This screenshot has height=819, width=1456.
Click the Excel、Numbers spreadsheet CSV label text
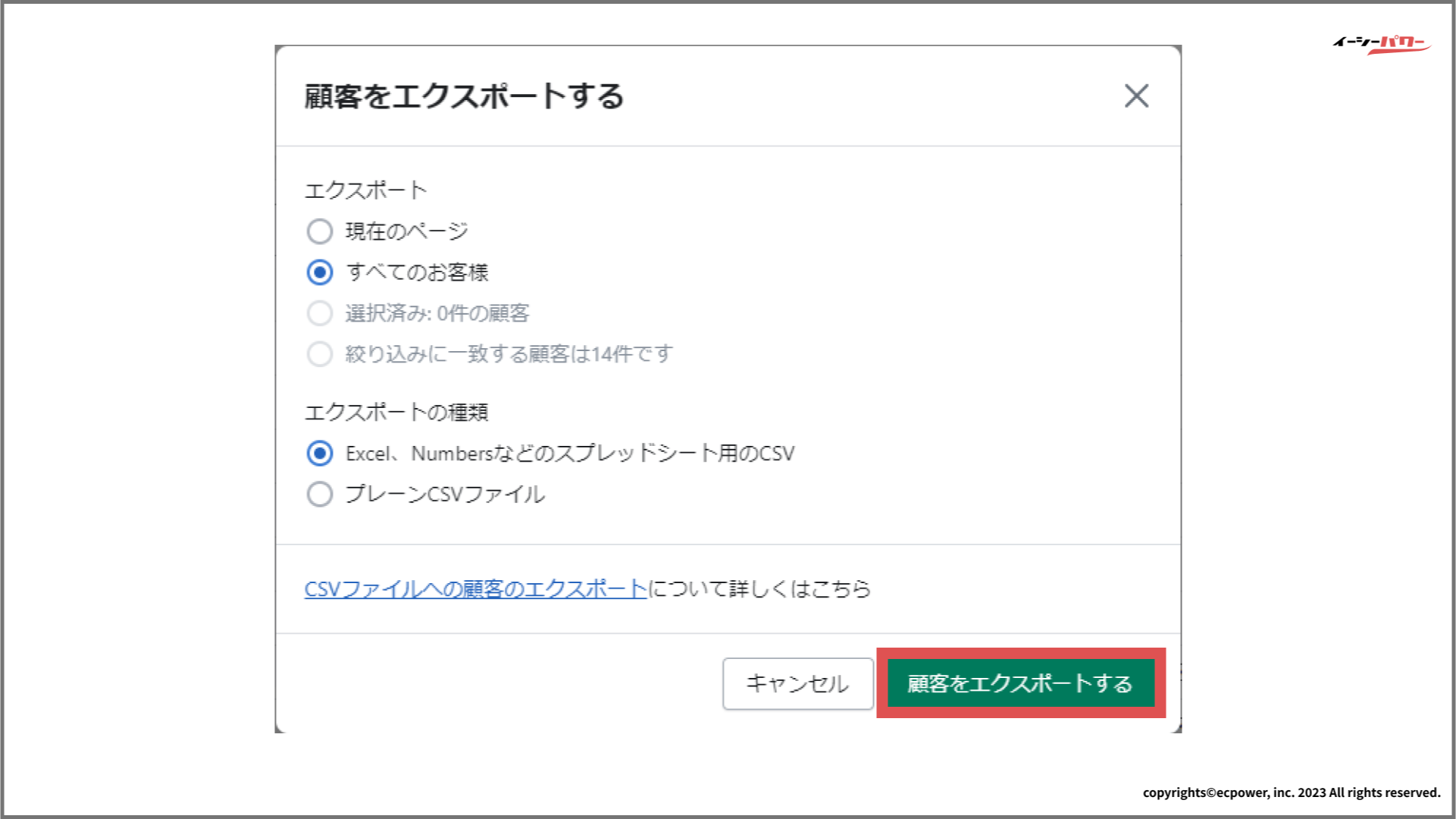click(570, 453)
